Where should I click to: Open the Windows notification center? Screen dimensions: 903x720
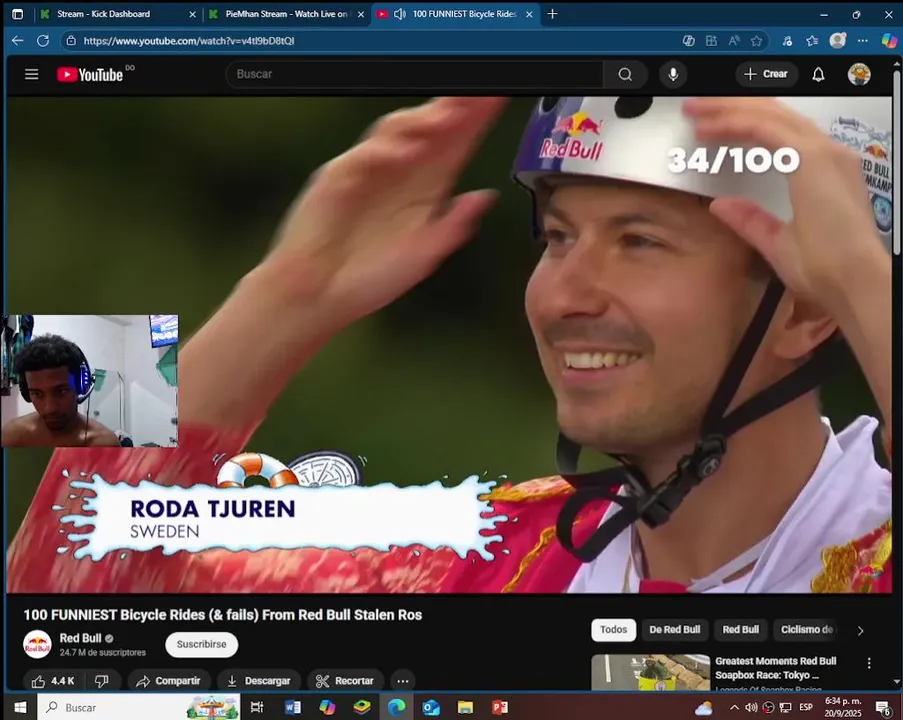(x=883, y=707)
